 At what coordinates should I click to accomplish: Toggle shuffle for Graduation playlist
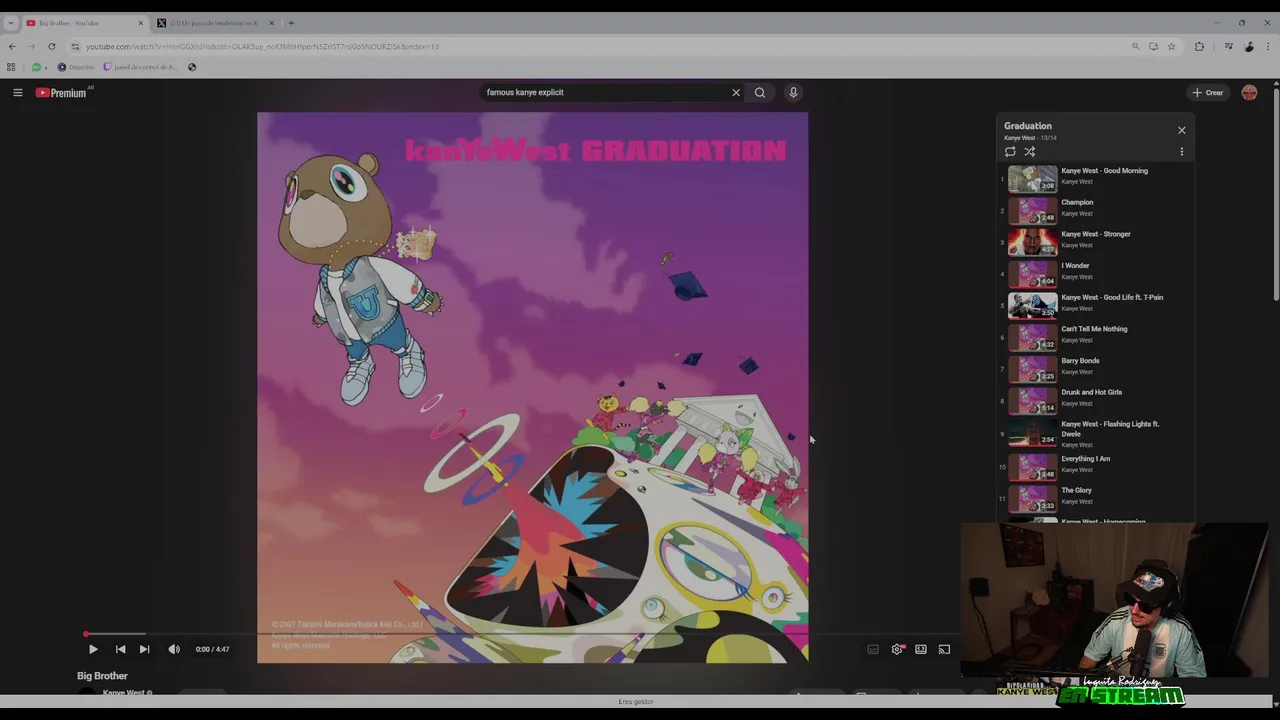coord(1029,152)
